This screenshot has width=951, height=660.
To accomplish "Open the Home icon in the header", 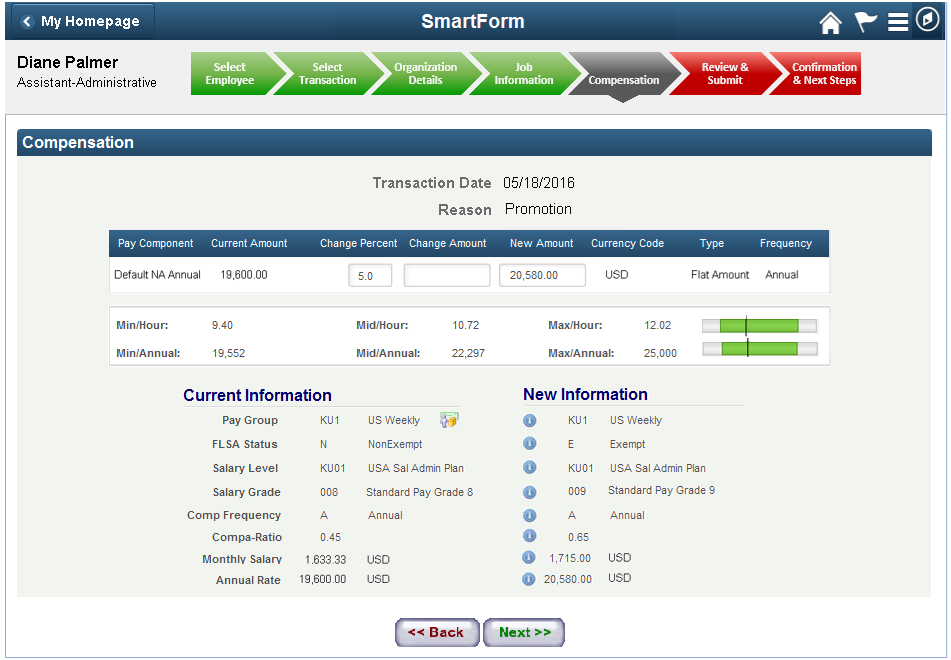I will point(830,21).
